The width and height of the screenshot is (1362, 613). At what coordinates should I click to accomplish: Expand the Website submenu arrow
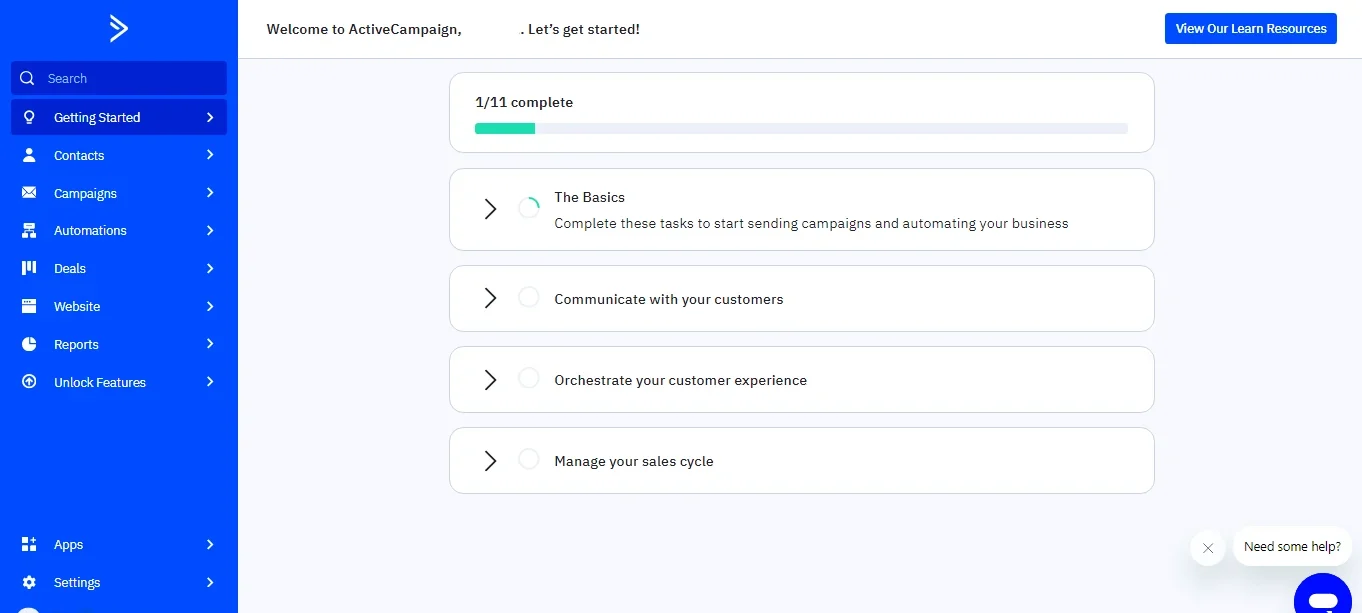[210, 306]
